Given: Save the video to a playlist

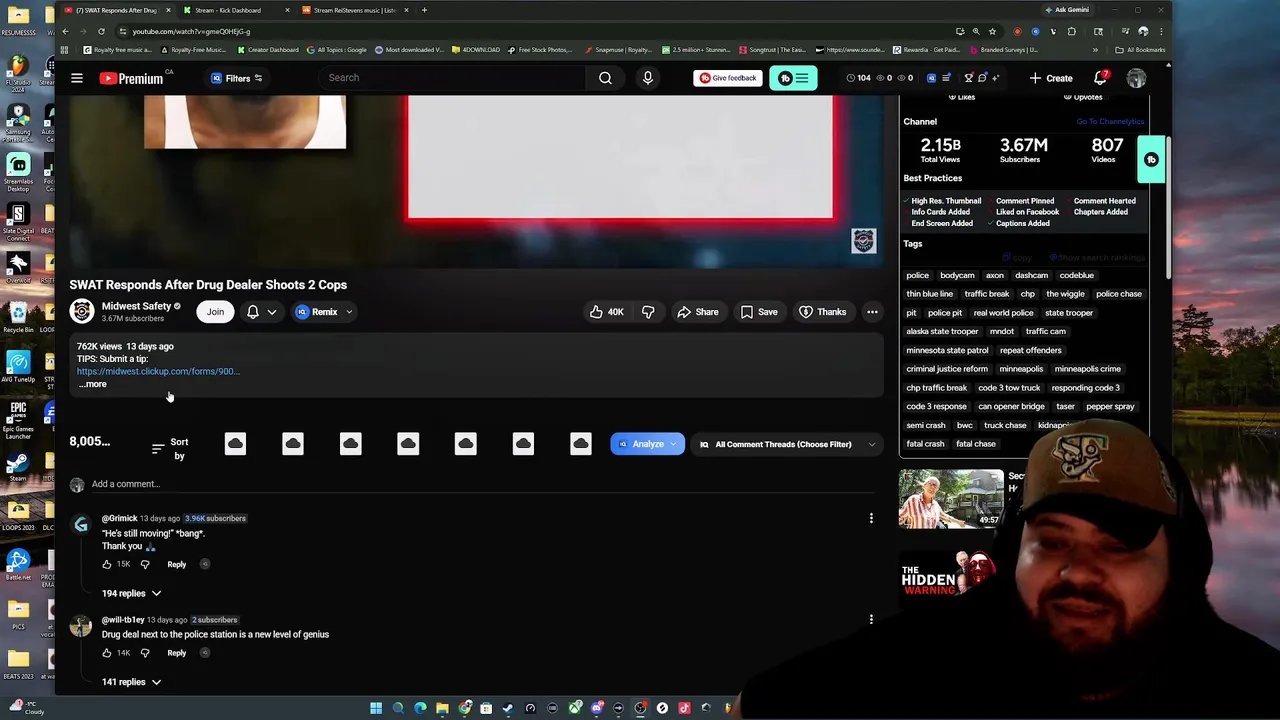Looking at the screenshot, I should 759,312.
